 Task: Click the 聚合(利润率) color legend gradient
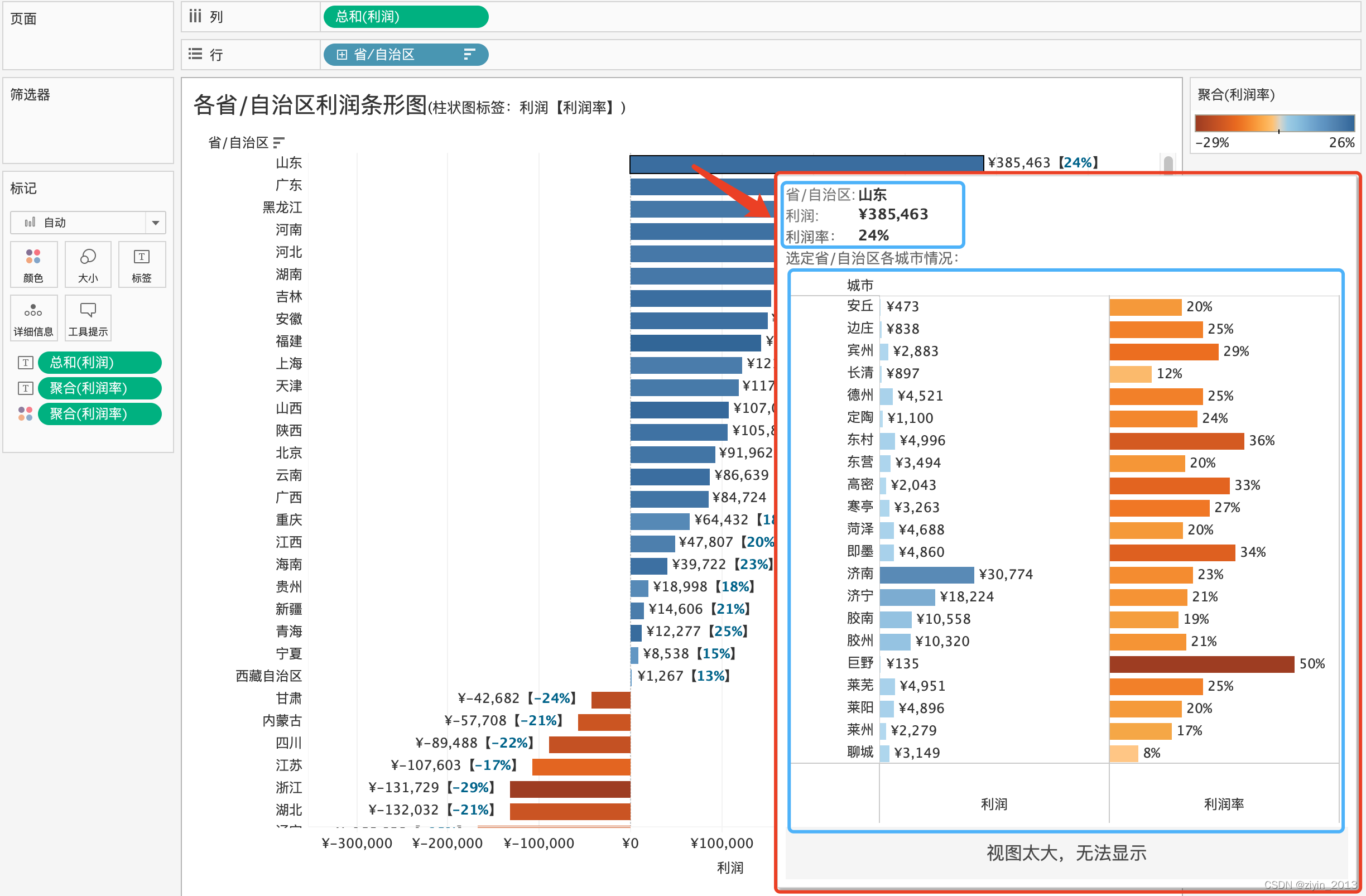1274,123
